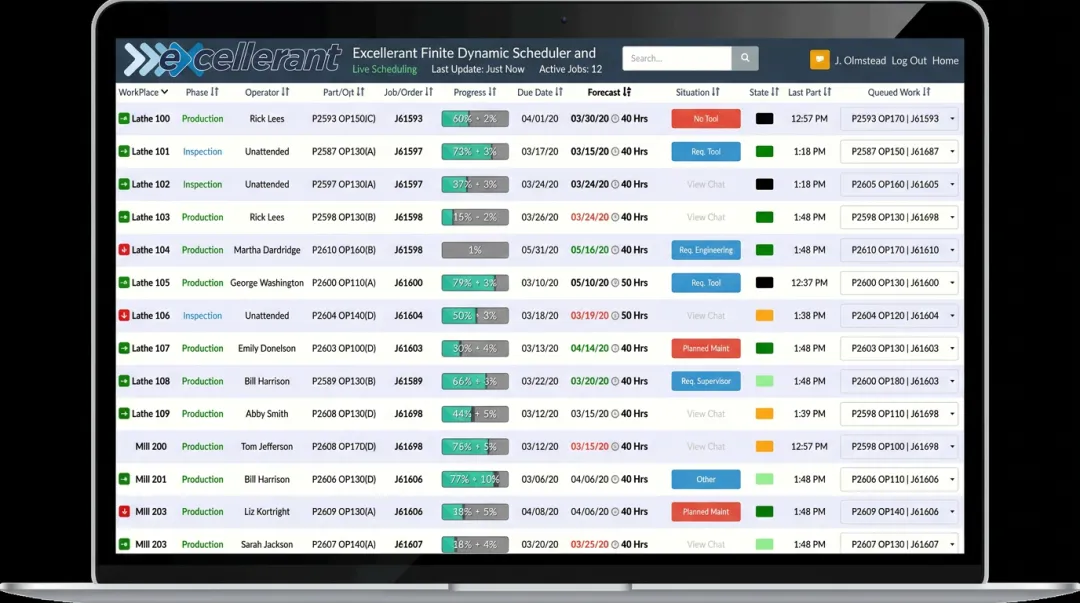Click the red down-arrow icon for Lathe 106

point(124,316)
